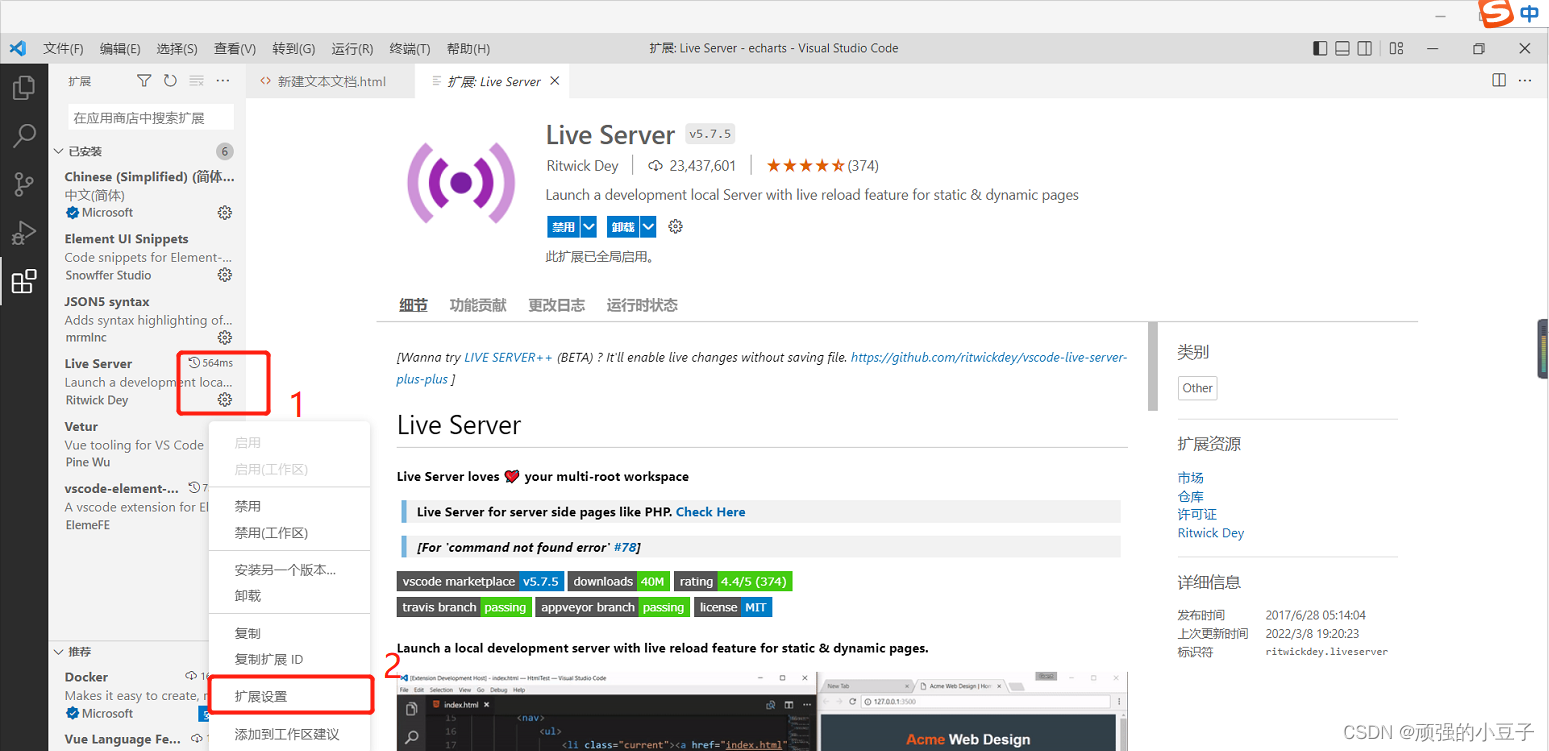Image resolution: width=1549 pixels, height=751 pixels.
Task: Click the Other category tag
Action: pos(1197,388)
